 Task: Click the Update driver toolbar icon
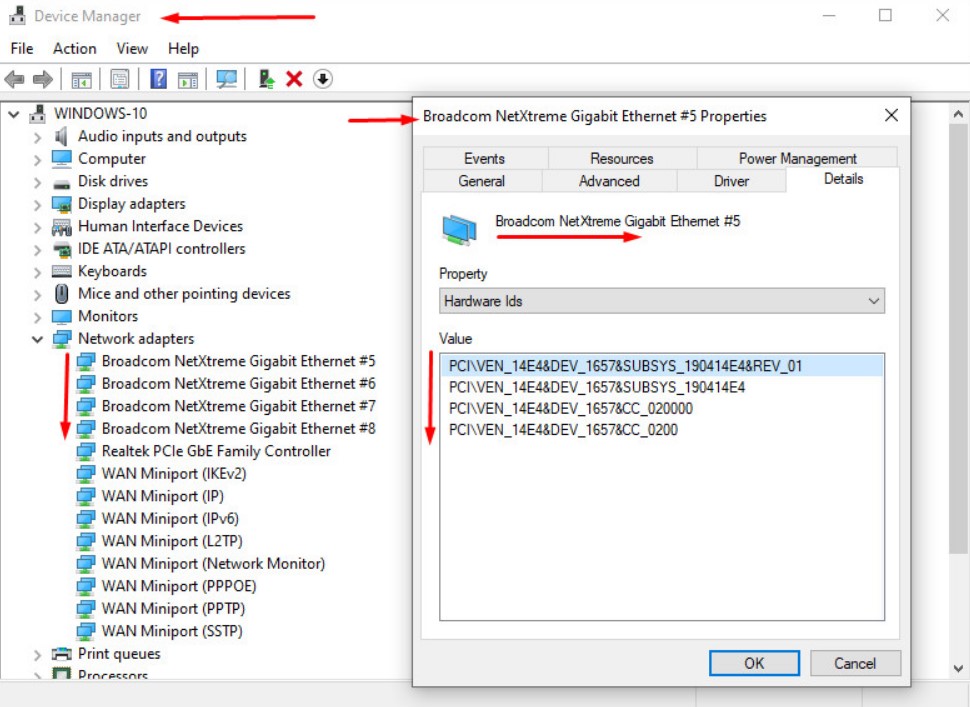(267, 79)
